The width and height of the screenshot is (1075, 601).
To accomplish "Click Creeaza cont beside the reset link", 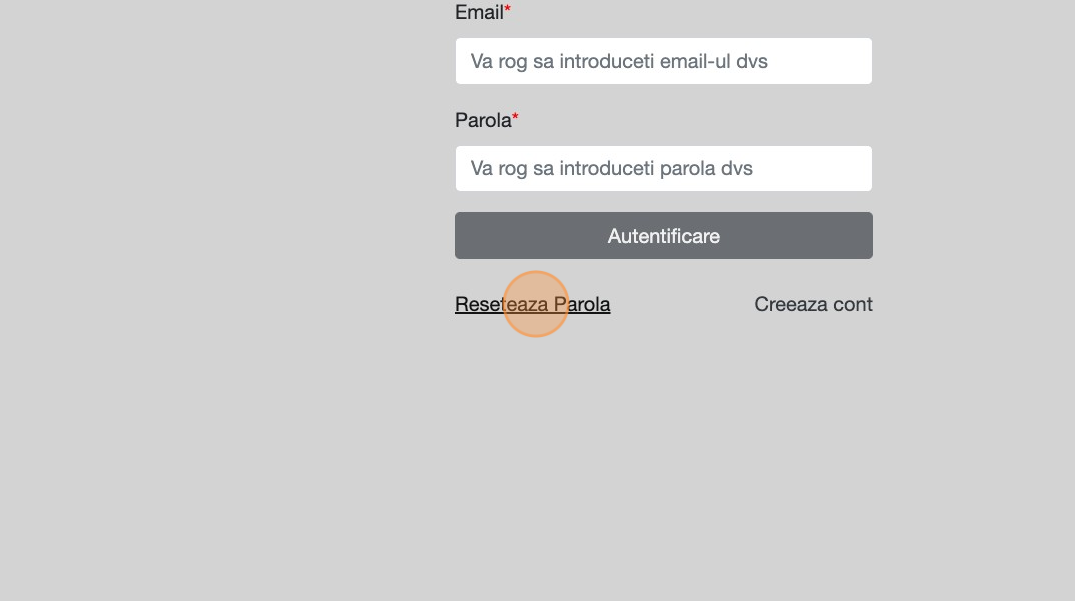I will (x=813, y=304).
